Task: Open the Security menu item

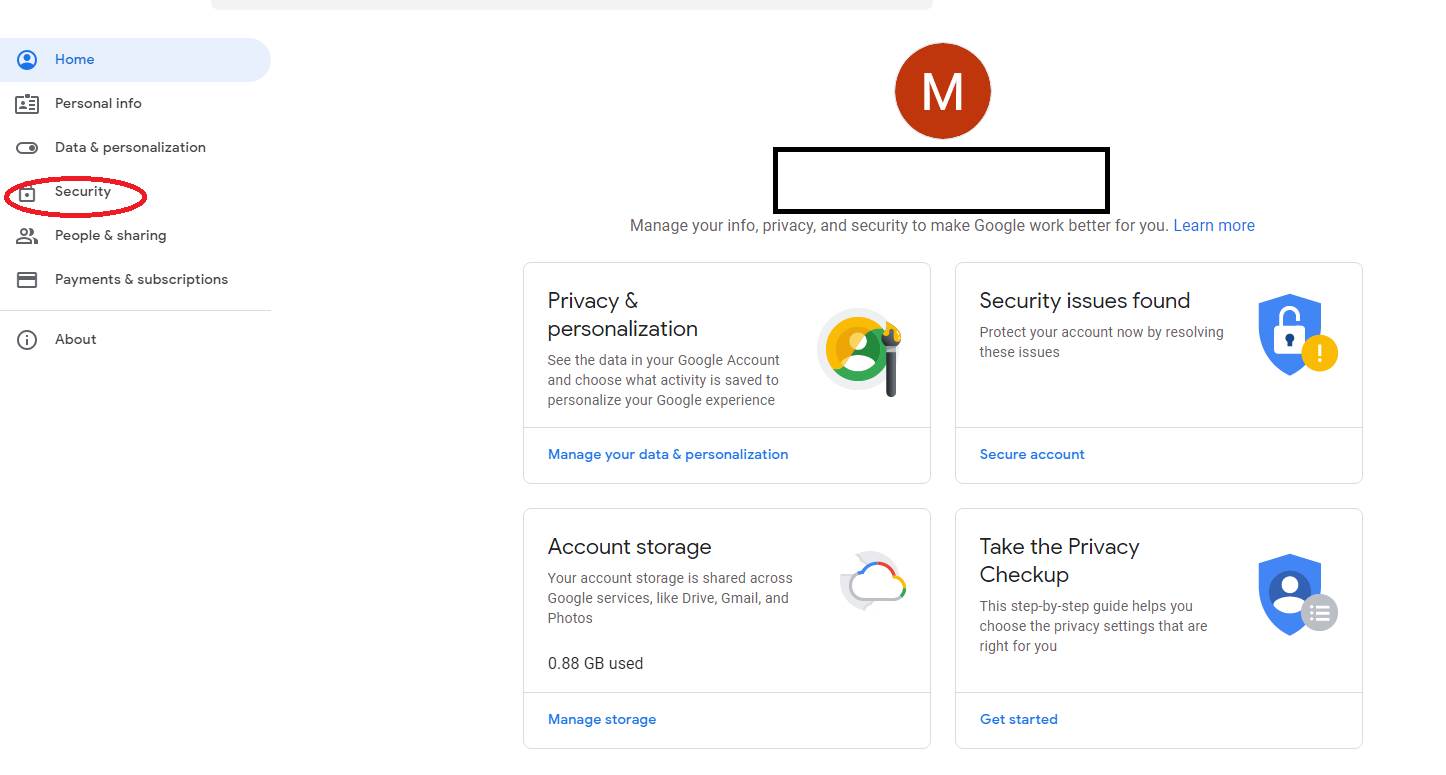Action: 83,192
